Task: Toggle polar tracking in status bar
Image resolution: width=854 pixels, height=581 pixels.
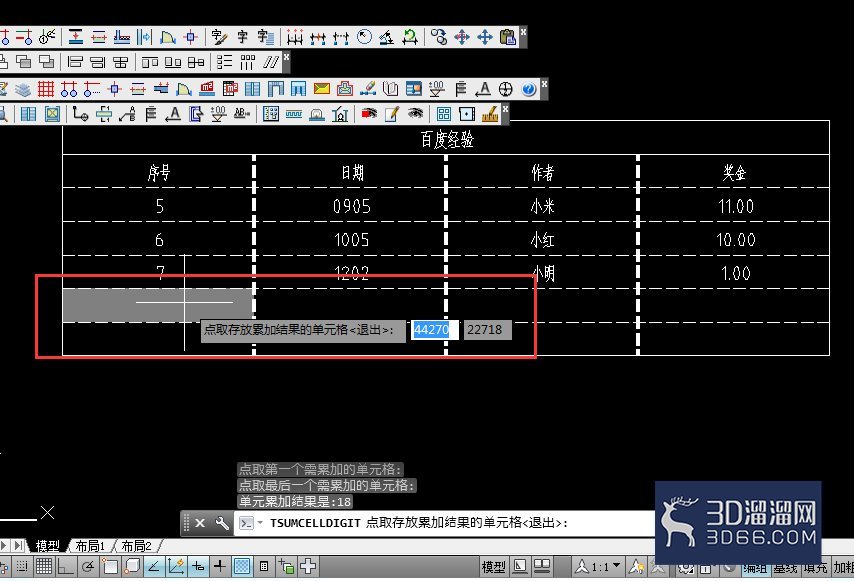Action: [x=87, y=567]
